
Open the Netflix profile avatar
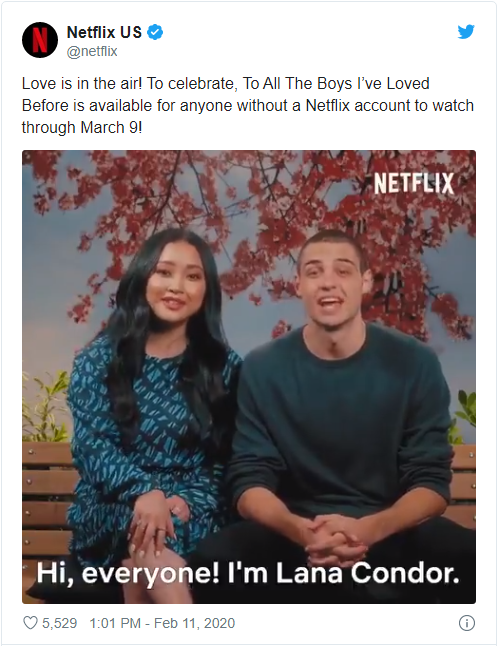40,40
